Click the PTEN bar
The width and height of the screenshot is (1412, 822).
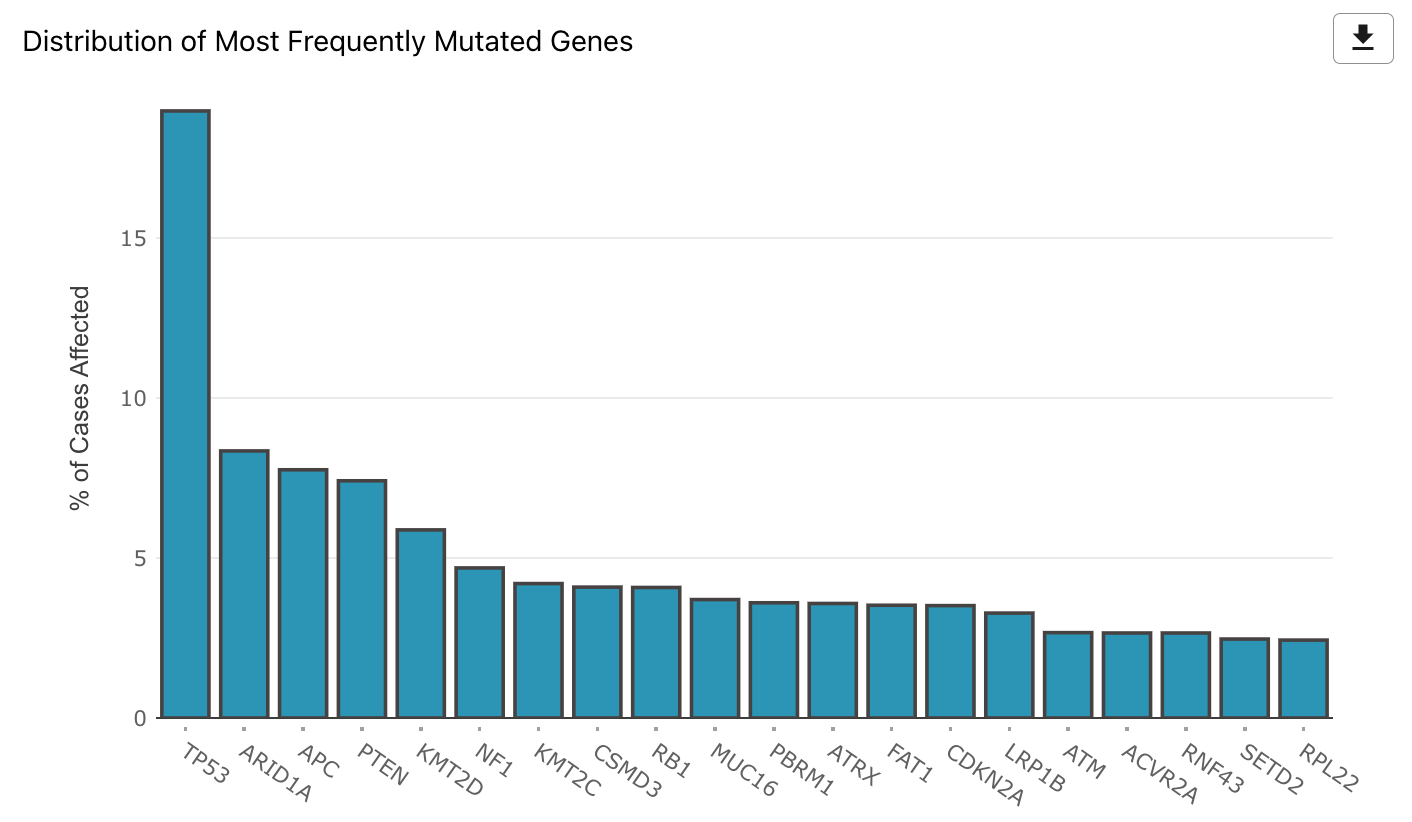click(362, 599)
